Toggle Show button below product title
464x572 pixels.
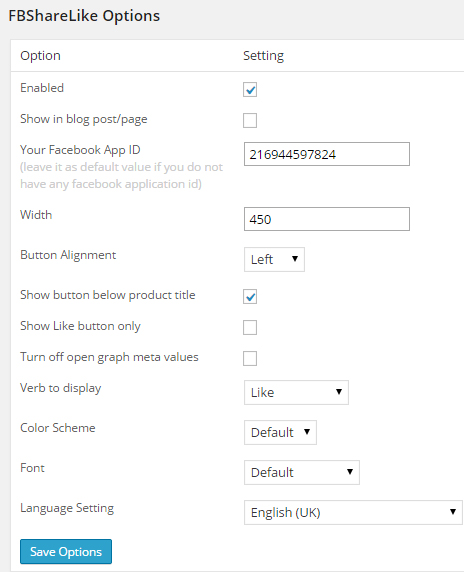coord(250,296)
